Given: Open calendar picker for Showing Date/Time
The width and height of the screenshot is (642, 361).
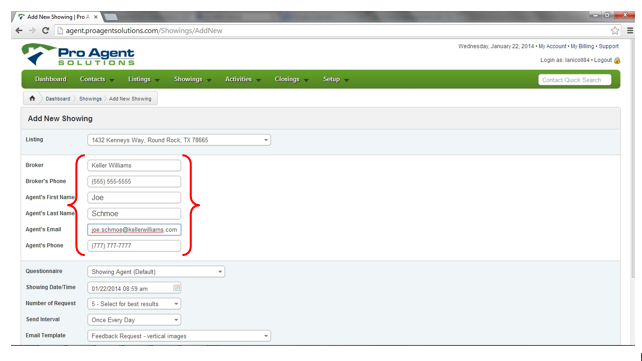Looking at the screenshot, I should (x=176, y=288).
